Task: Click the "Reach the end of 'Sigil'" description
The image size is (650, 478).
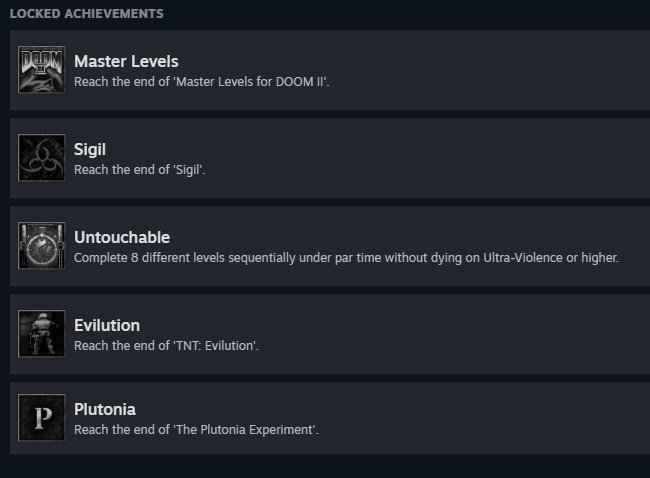Action: (140, 170)
